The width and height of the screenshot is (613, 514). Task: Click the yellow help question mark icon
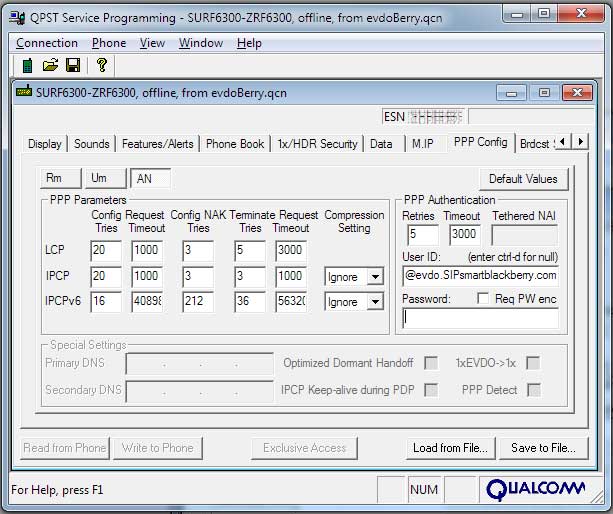(102, 65)
